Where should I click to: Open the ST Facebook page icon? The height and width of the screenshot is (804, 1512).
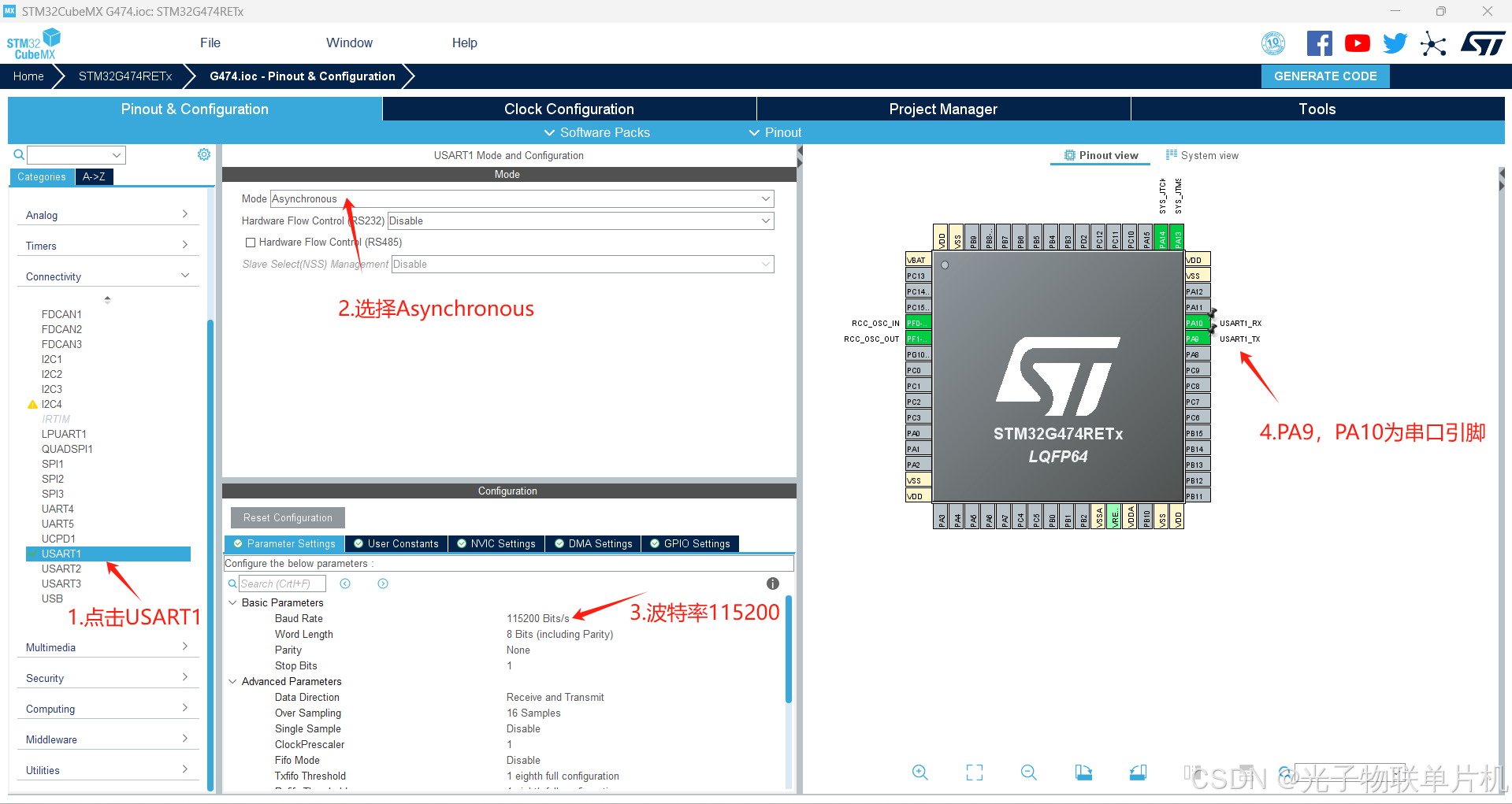(x=1319, y=43)
